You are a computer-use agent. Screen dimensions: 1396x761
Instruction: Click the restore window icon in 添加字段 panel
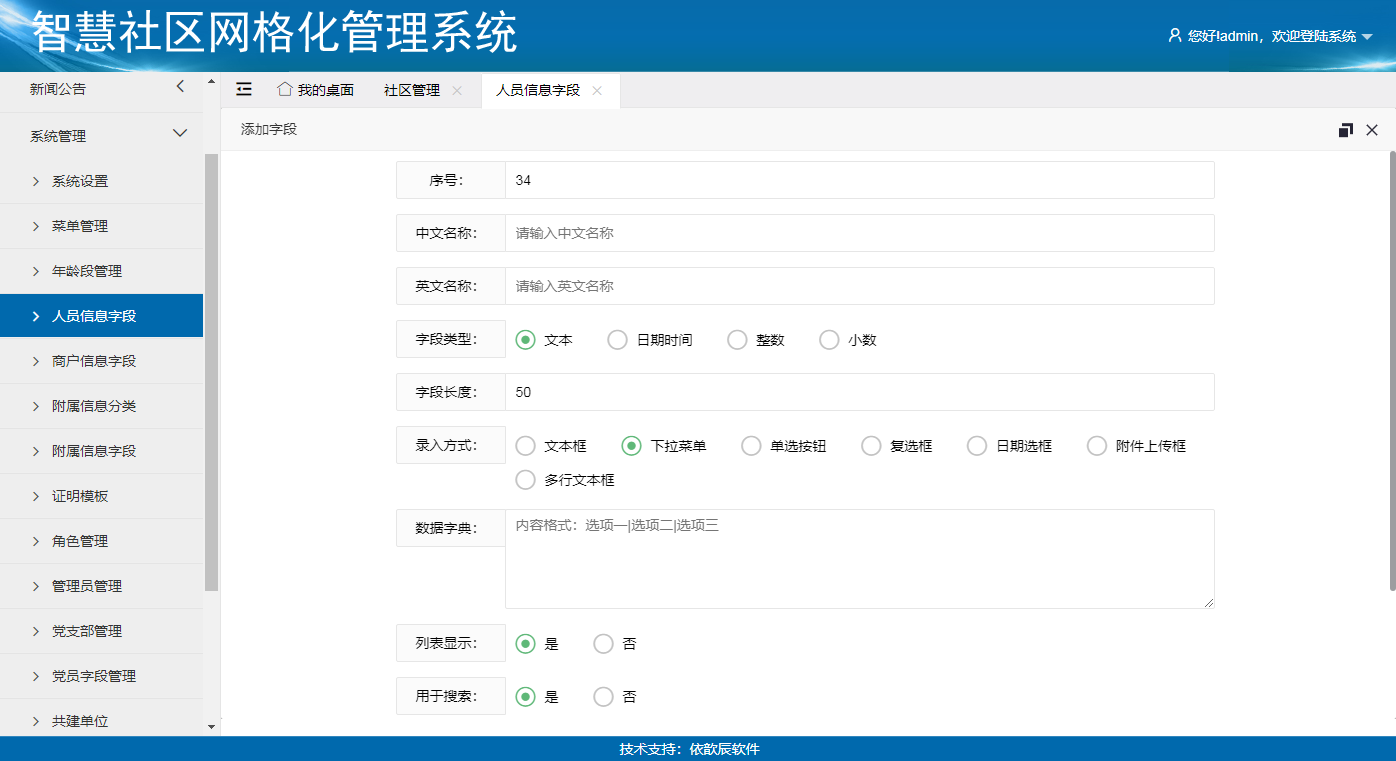(1345, 130)
